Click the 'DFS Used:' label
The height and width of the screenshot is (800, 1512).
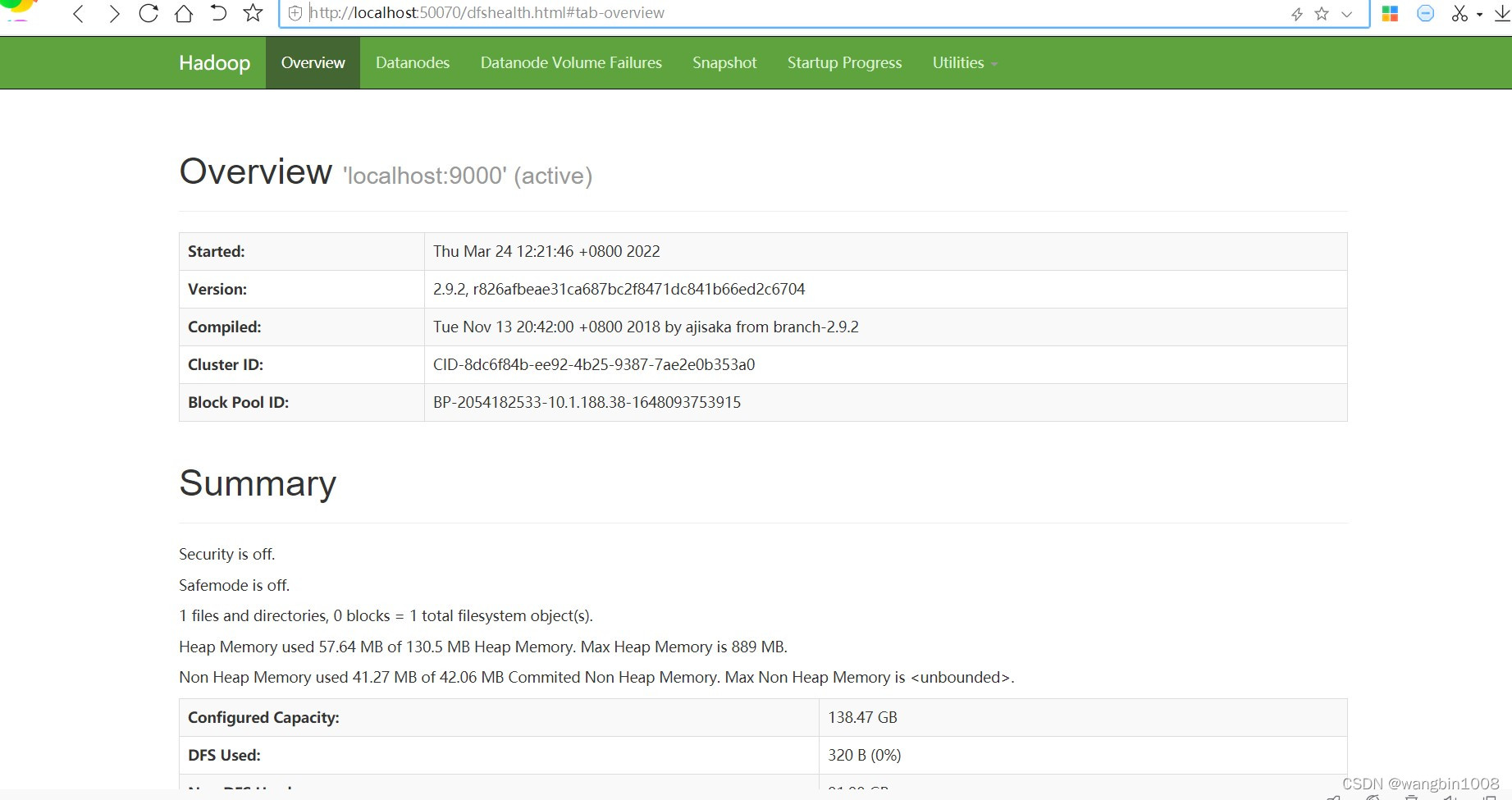tap(224, 756)
